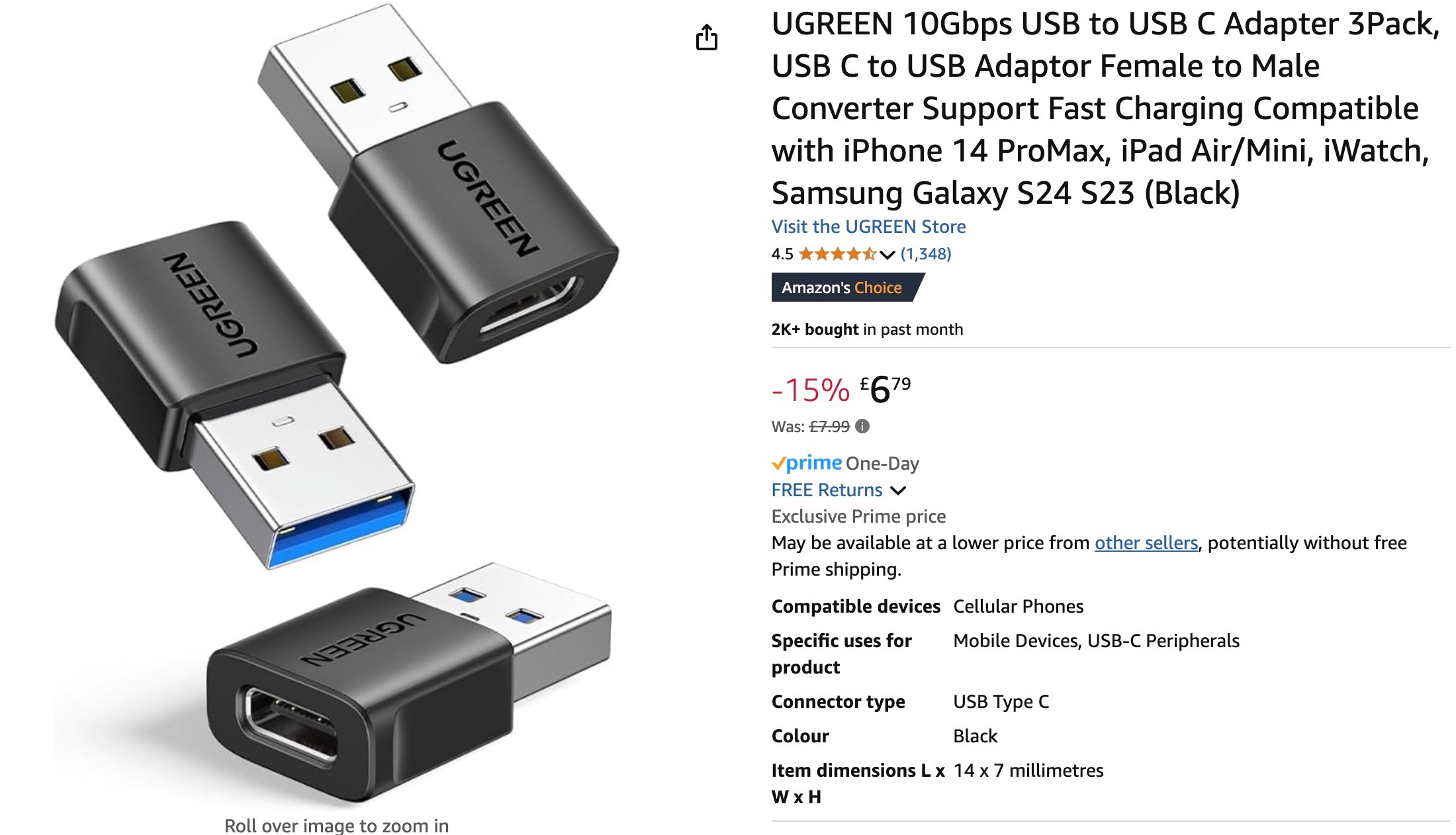Click the bottom adapter in product image
This screenshot has height=835, width=1456.
pyautogui.click(x=407, y=681)
